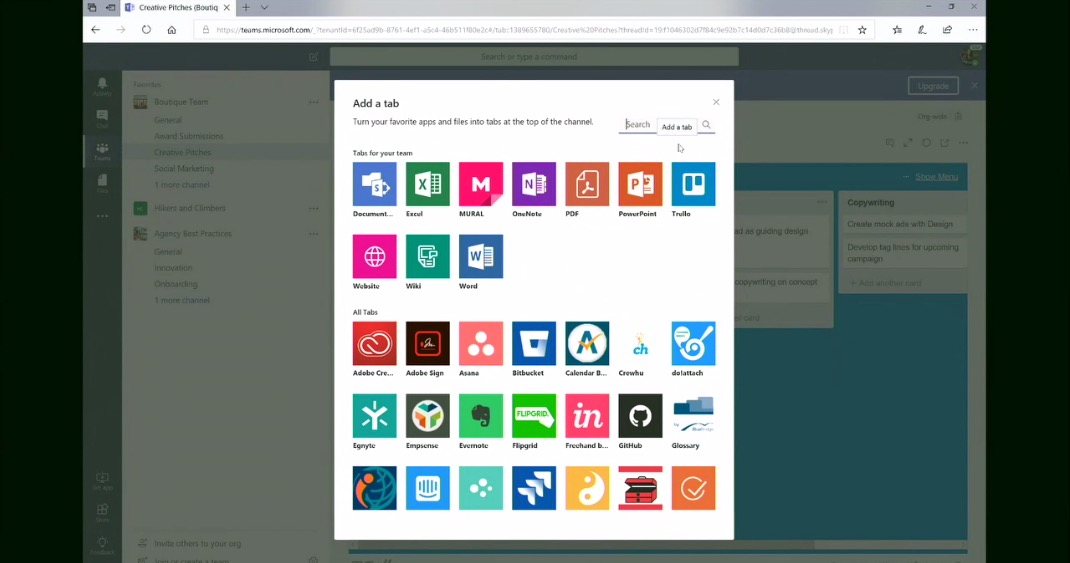This screenshot has height=563, width=1070.
Task: Add a Word tab
Action: (480, 257)
